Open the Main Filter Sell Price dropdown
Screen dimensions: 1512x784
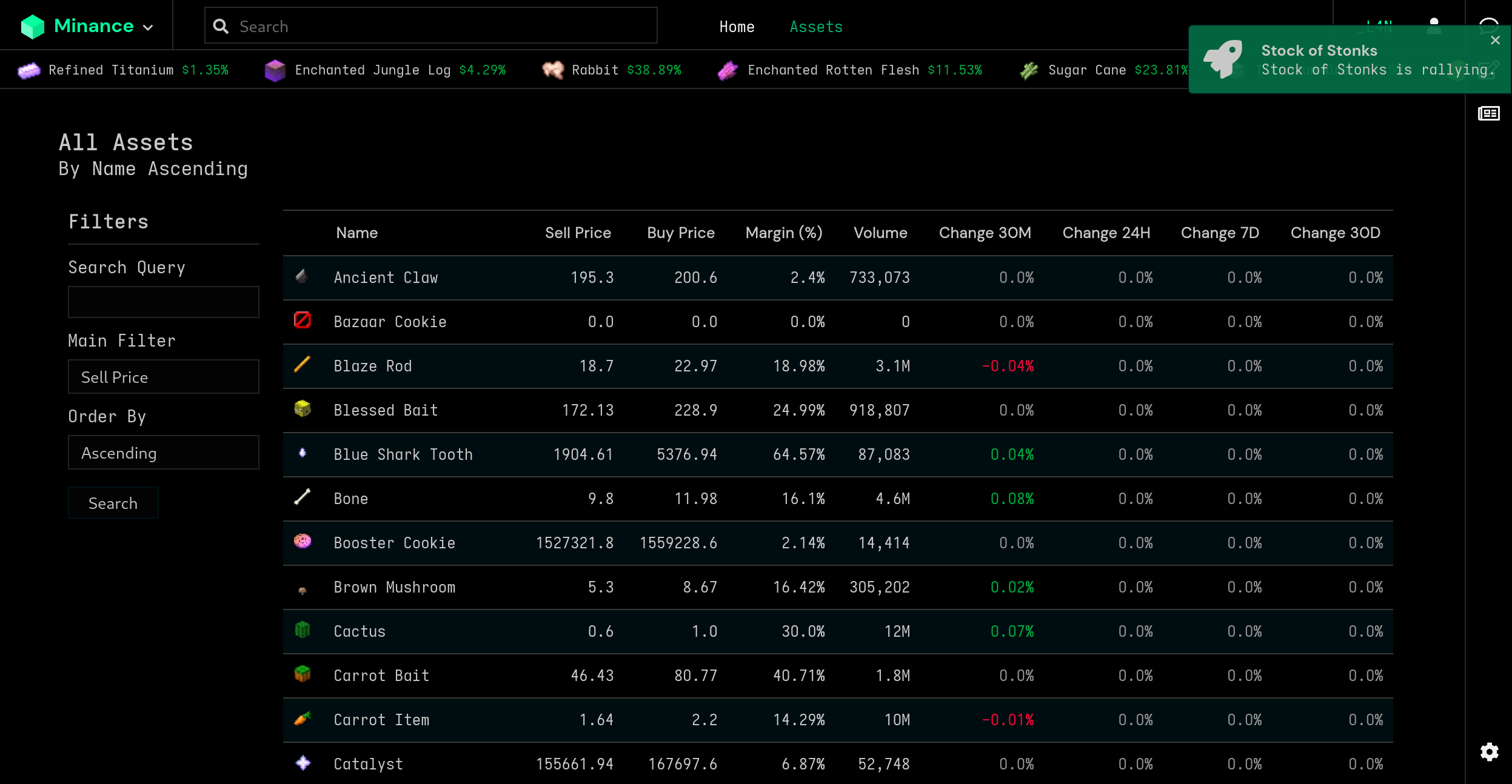(x=164, y=377)
